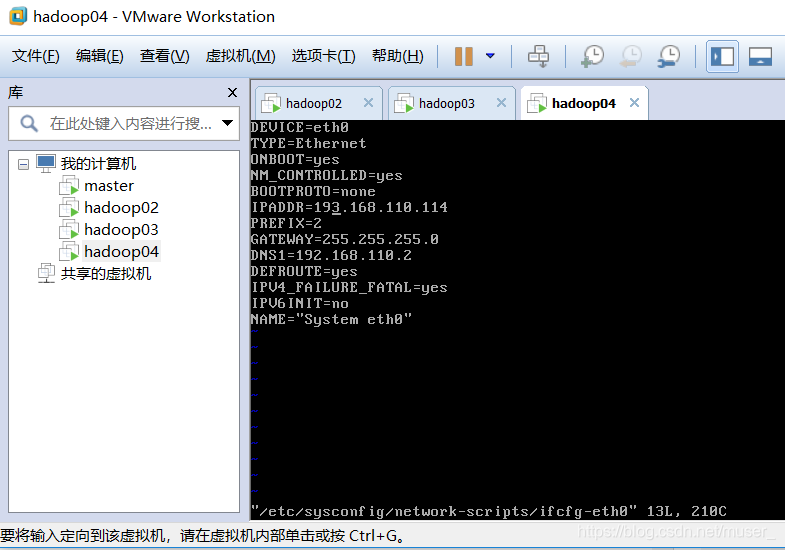
Task: Click the magnifier search icon
Action: click(29, 123)
